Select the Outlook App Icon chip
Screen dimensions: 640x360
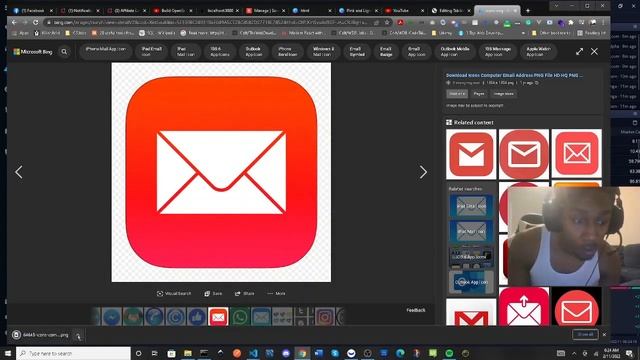[x=253, y=51]
